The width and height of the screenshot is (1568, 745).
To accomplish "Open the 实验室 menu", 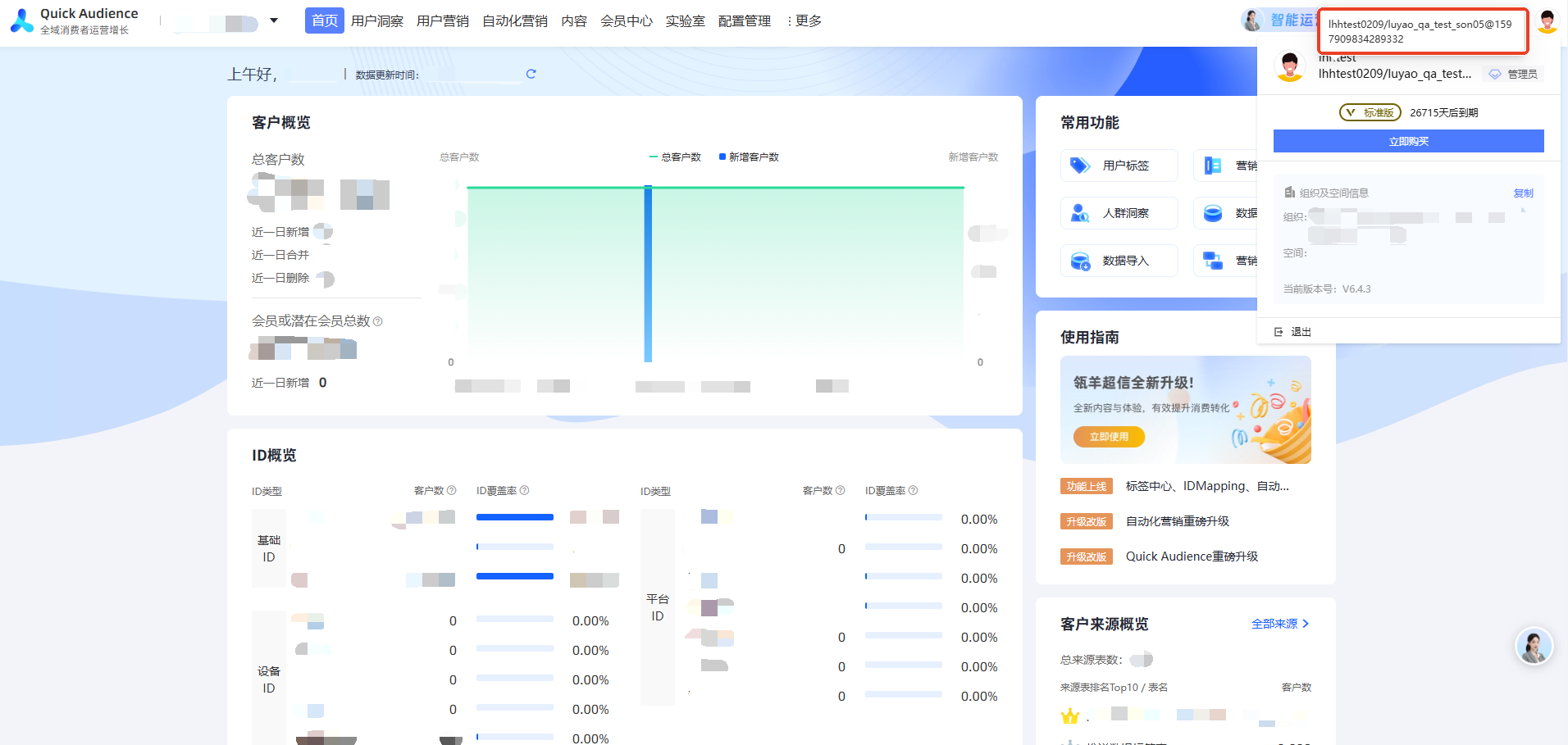I will pyautogui.click(x=686, y=20).
